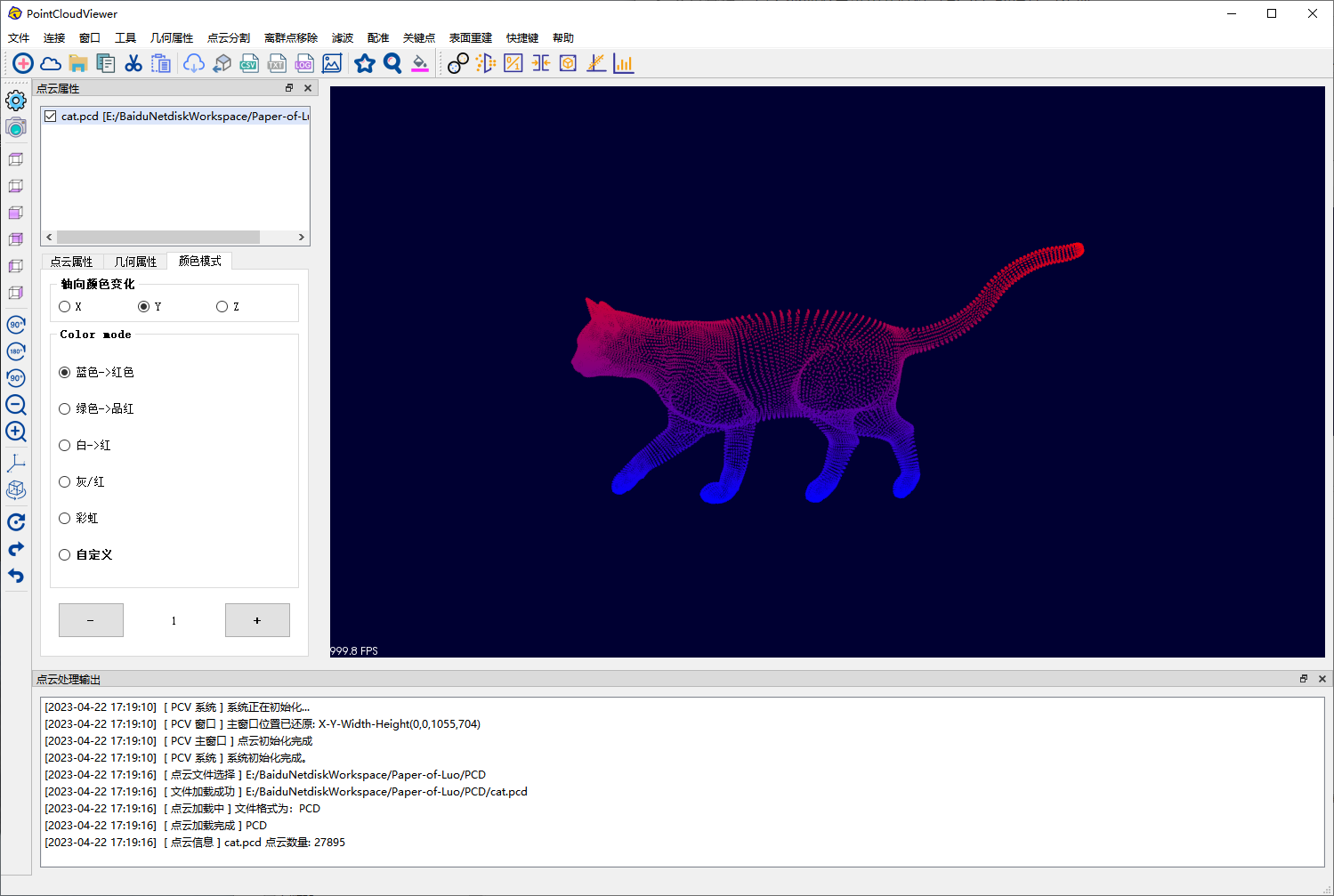The image size is (1334, 896).
Task: Open the 点云分割 menu
Action: click(229, 37)
